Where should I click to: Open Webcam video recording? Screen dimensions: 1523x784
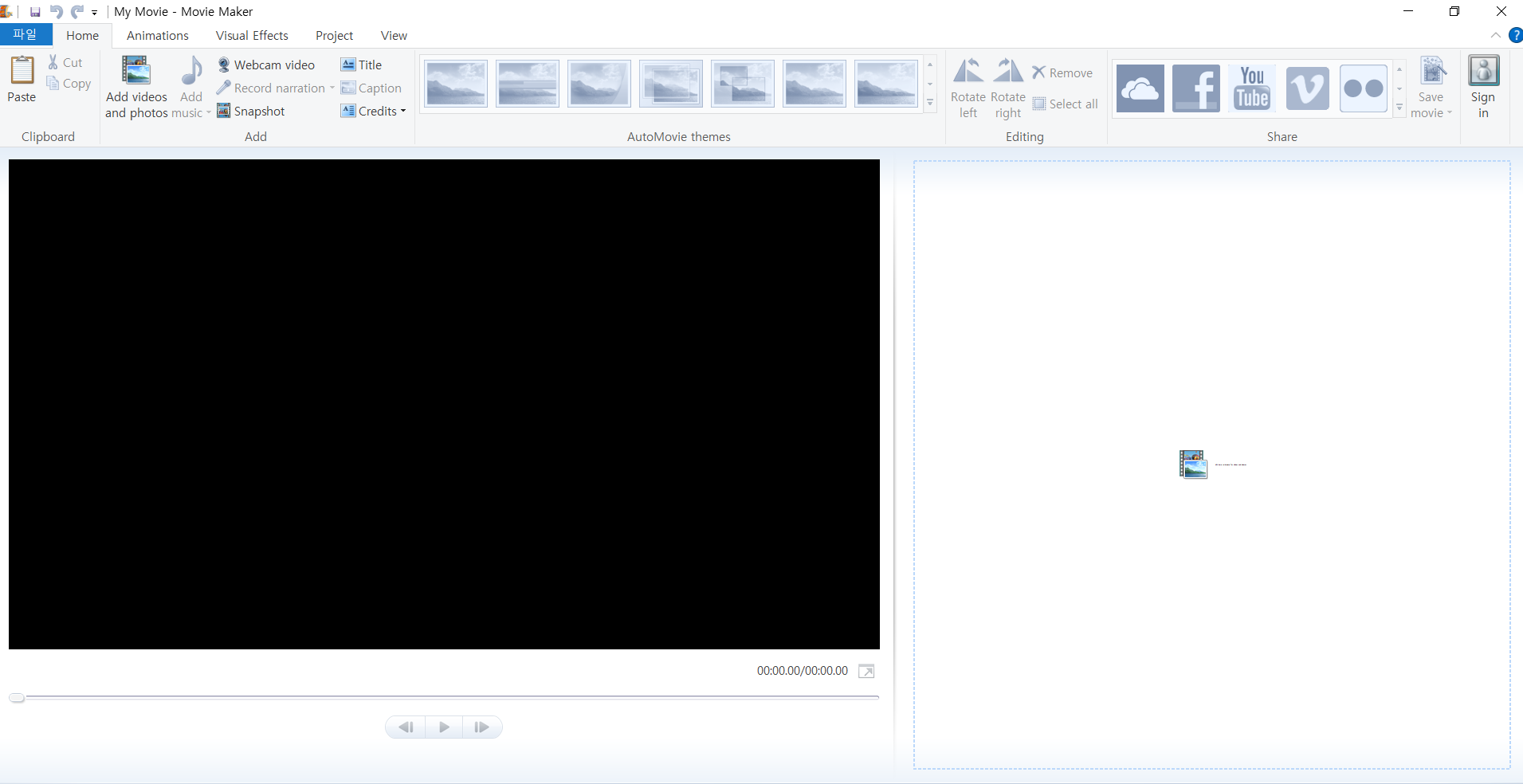(266, 65)
